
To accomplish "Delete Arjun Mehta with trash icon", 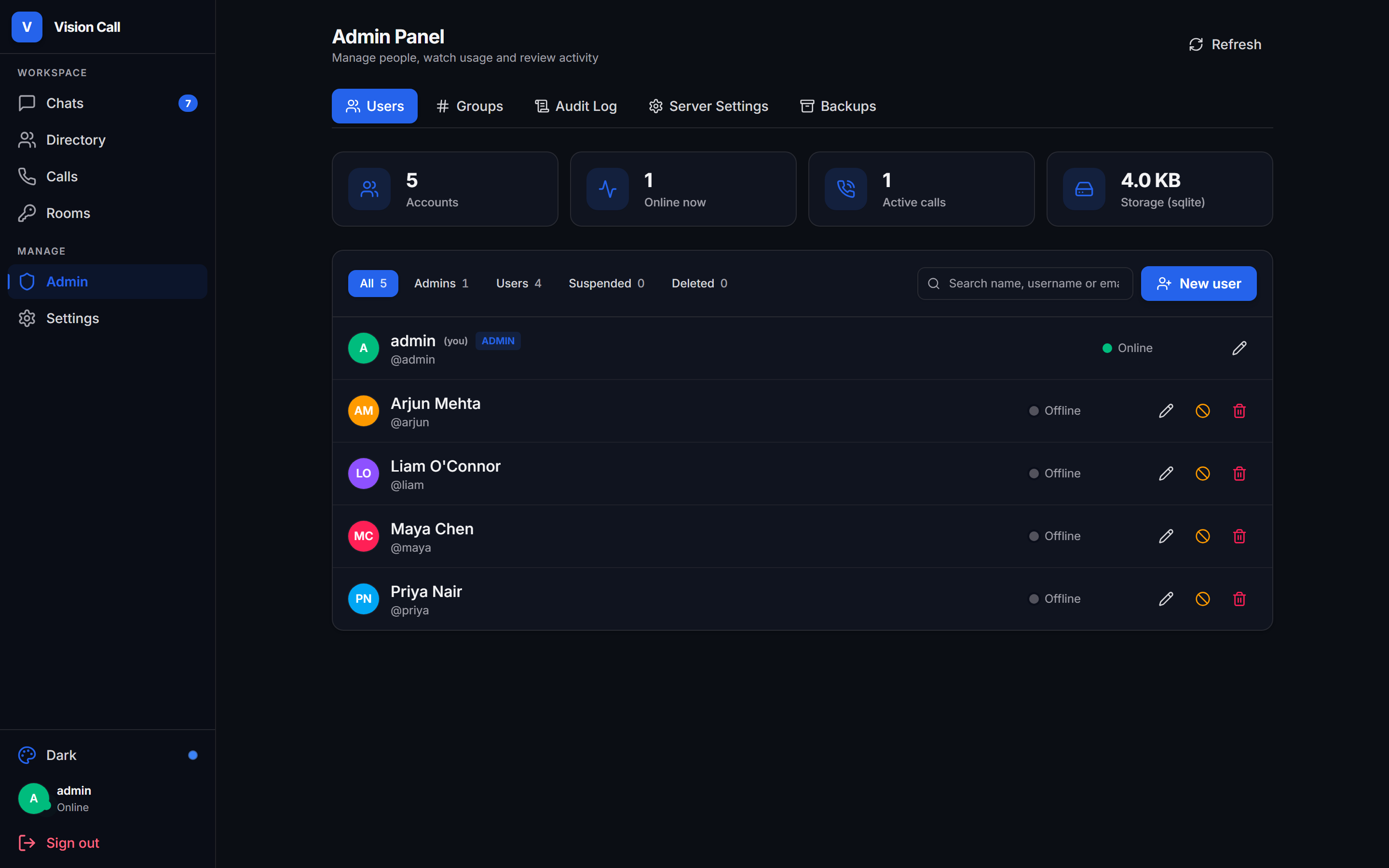I will (x=1239, y=410).
